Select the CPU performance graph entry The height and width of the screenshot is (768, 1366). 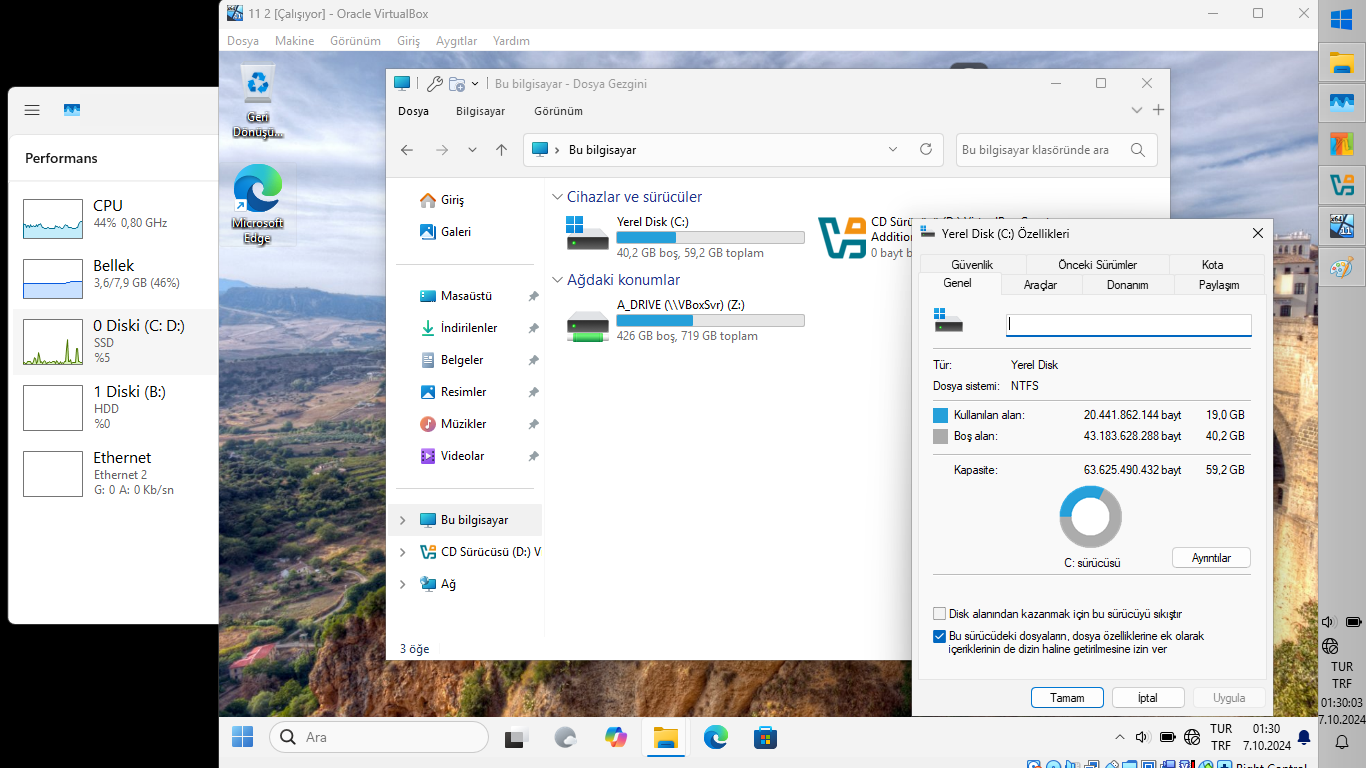[112, 217]
